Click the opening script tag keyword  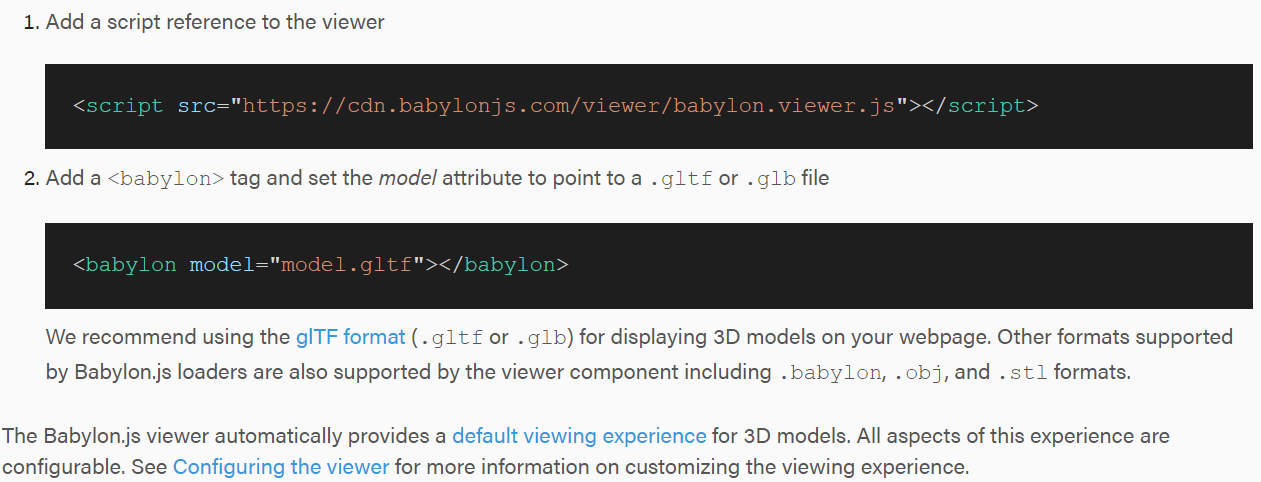coord(125,106)
